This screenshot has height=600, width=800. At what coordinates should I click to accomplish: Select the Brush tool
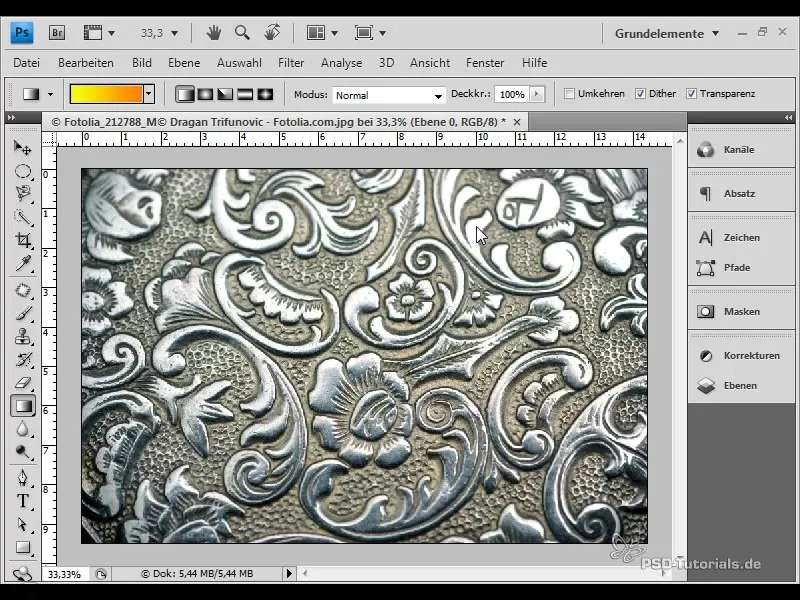click(x=22, y=313)
